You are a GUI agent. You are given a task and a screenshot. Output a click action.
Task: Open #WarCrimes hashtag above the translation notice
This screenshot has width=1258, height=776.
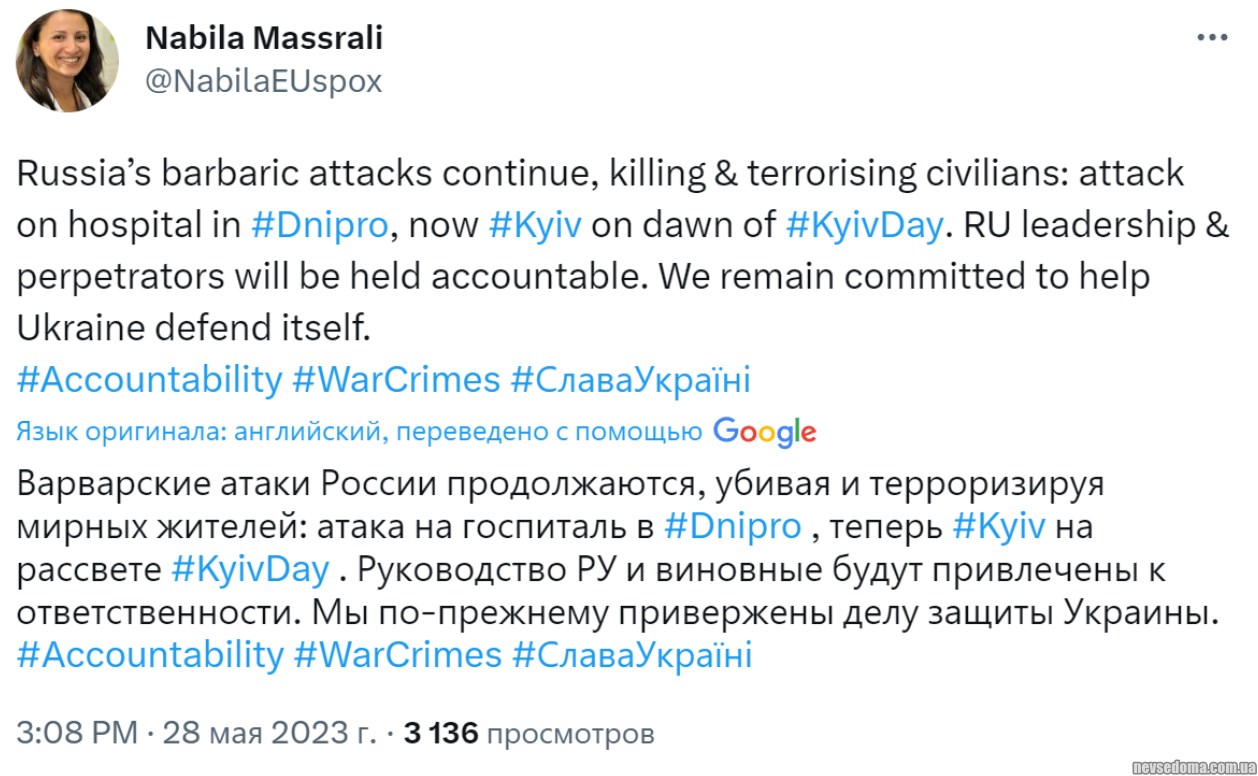tap(396, 380)
